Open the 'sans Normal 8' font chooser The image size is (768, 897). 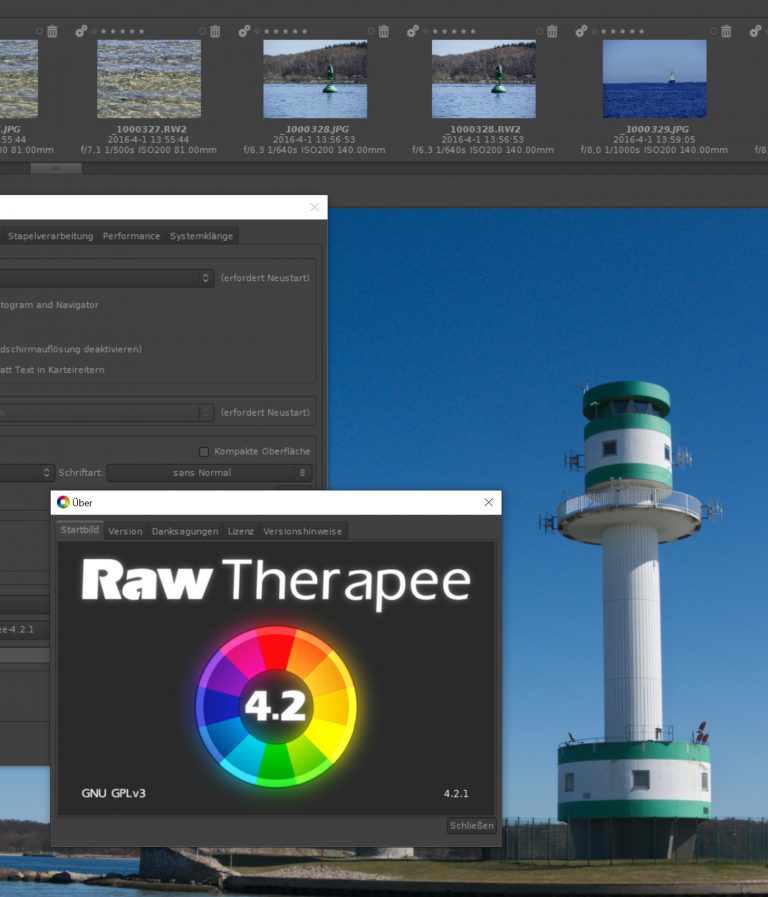[x=209, y=473]
